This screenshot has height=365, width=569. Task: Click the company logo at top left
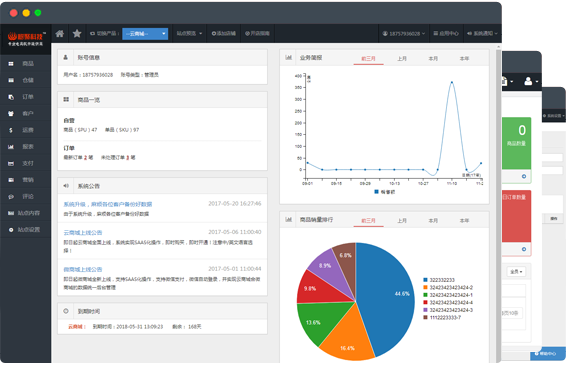click(26, 39)
